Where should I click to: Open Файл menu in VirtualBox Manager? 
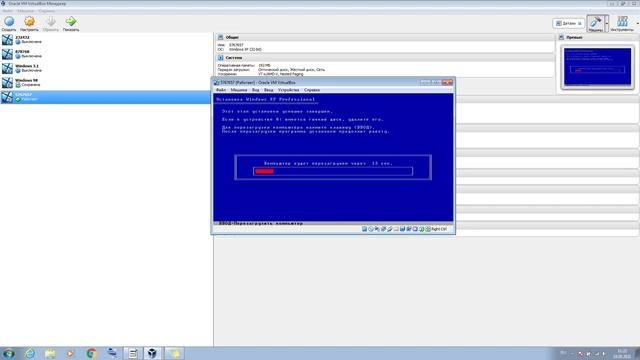(7, 11)
